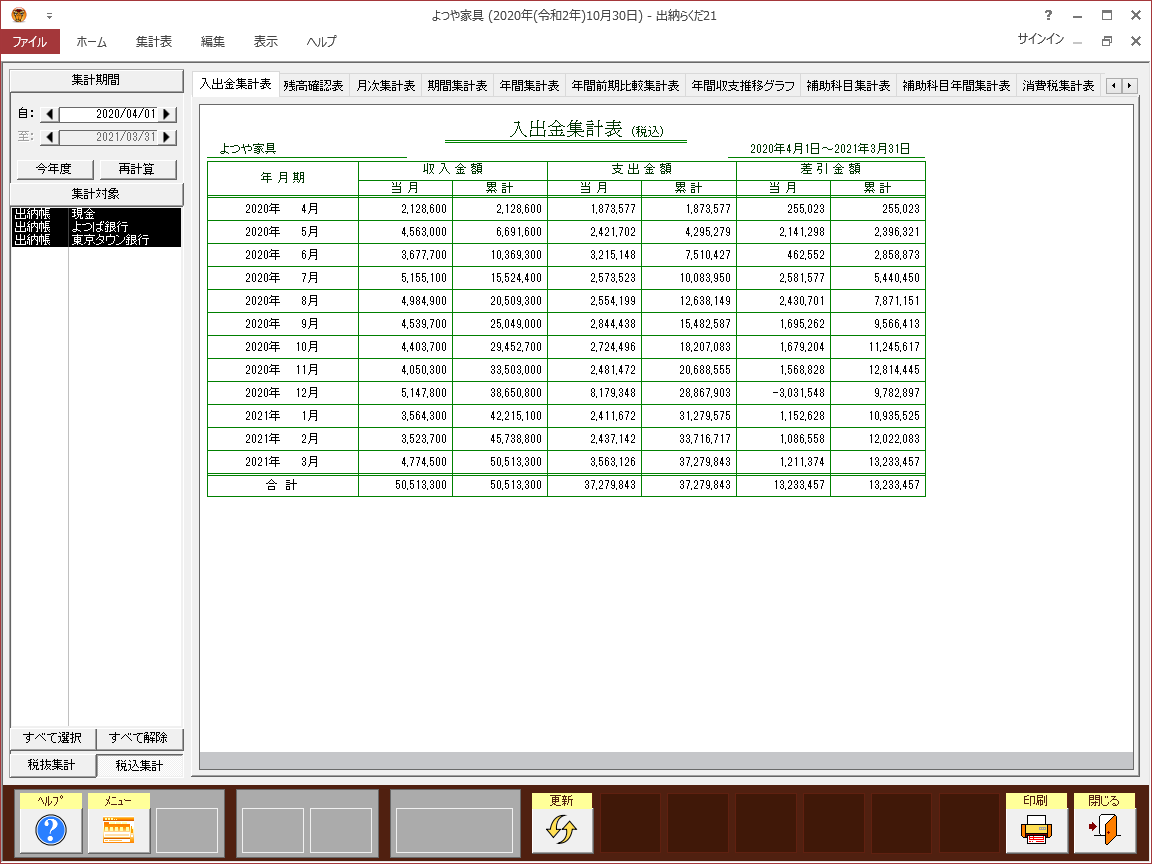Click the date range 2020年4月1日～2021年3月31日
Viewport: 1152px width, 864px height.
click(829, 149)
